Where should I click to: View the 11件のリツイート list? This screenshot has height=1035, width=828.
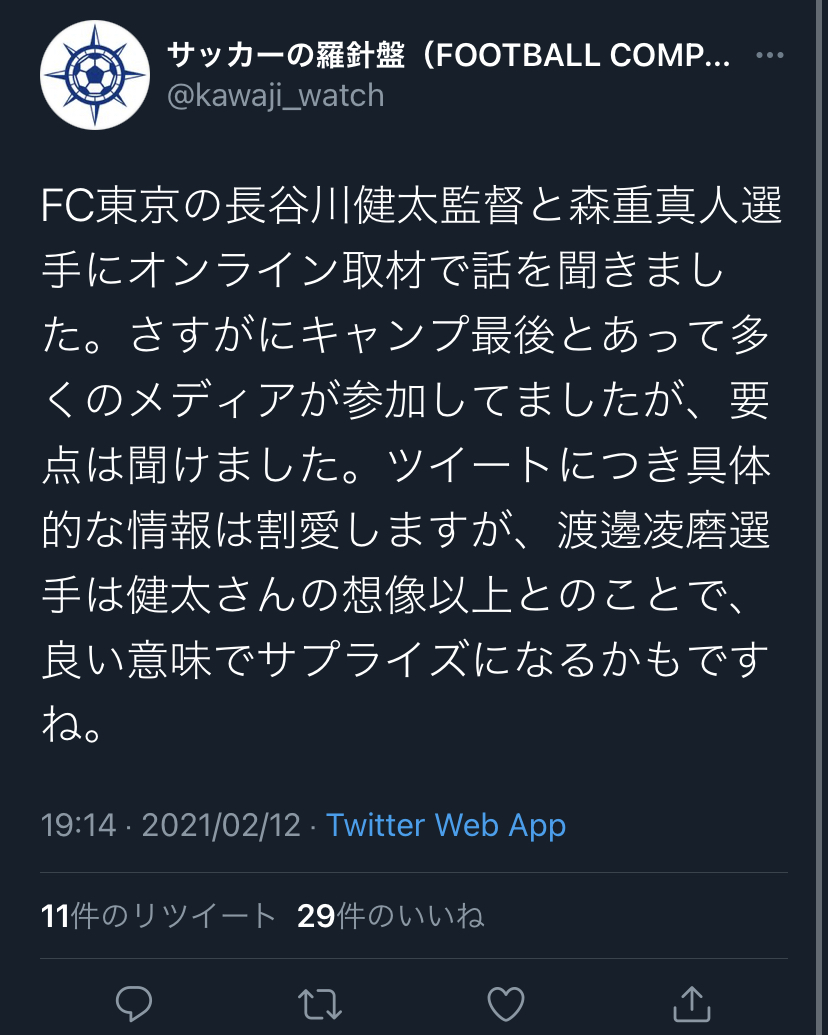tap(158, 916)
